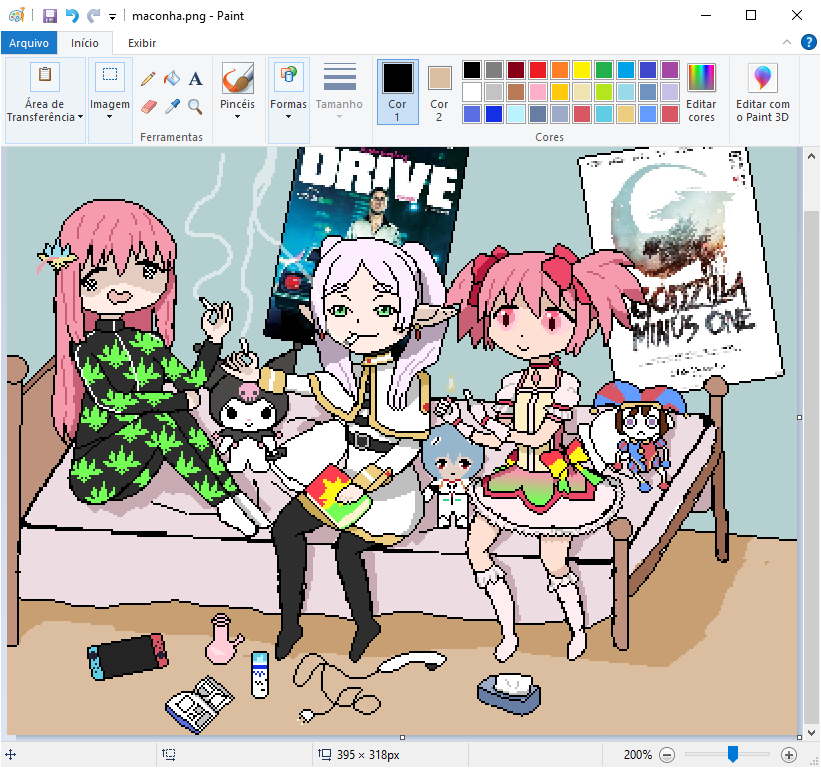Select the Pencil tool
This screenshot has height=768, width=821.
[x=148, y=79]
